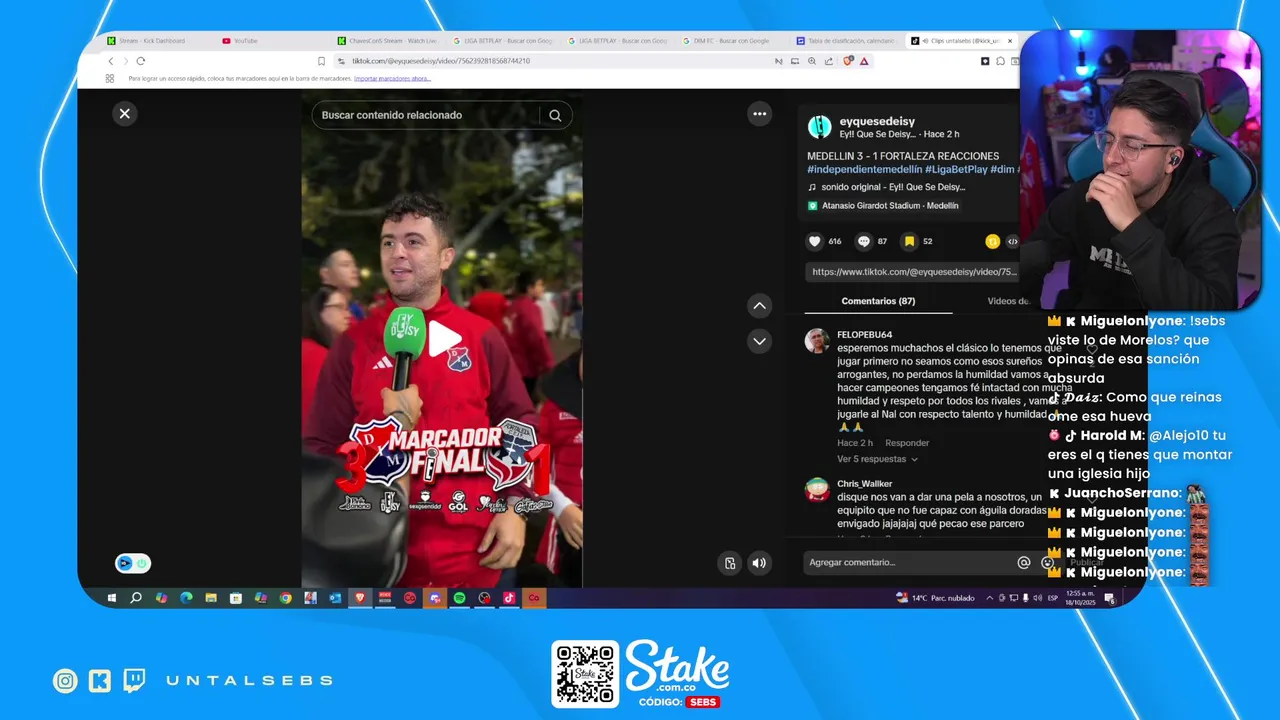Viewport: 1280px width, 720px height.
Task: Click the zoom magnifier in address bar
Action: point(812,61)
